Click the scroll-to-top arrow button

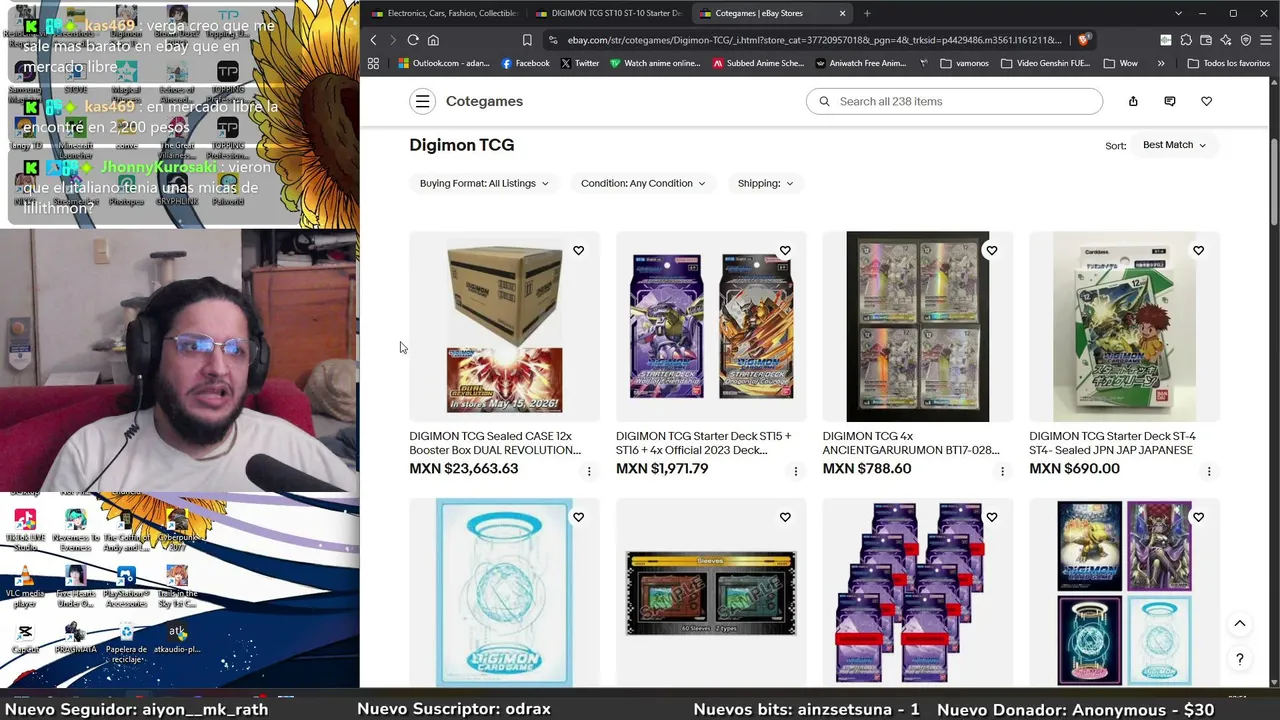[1240, 624]
